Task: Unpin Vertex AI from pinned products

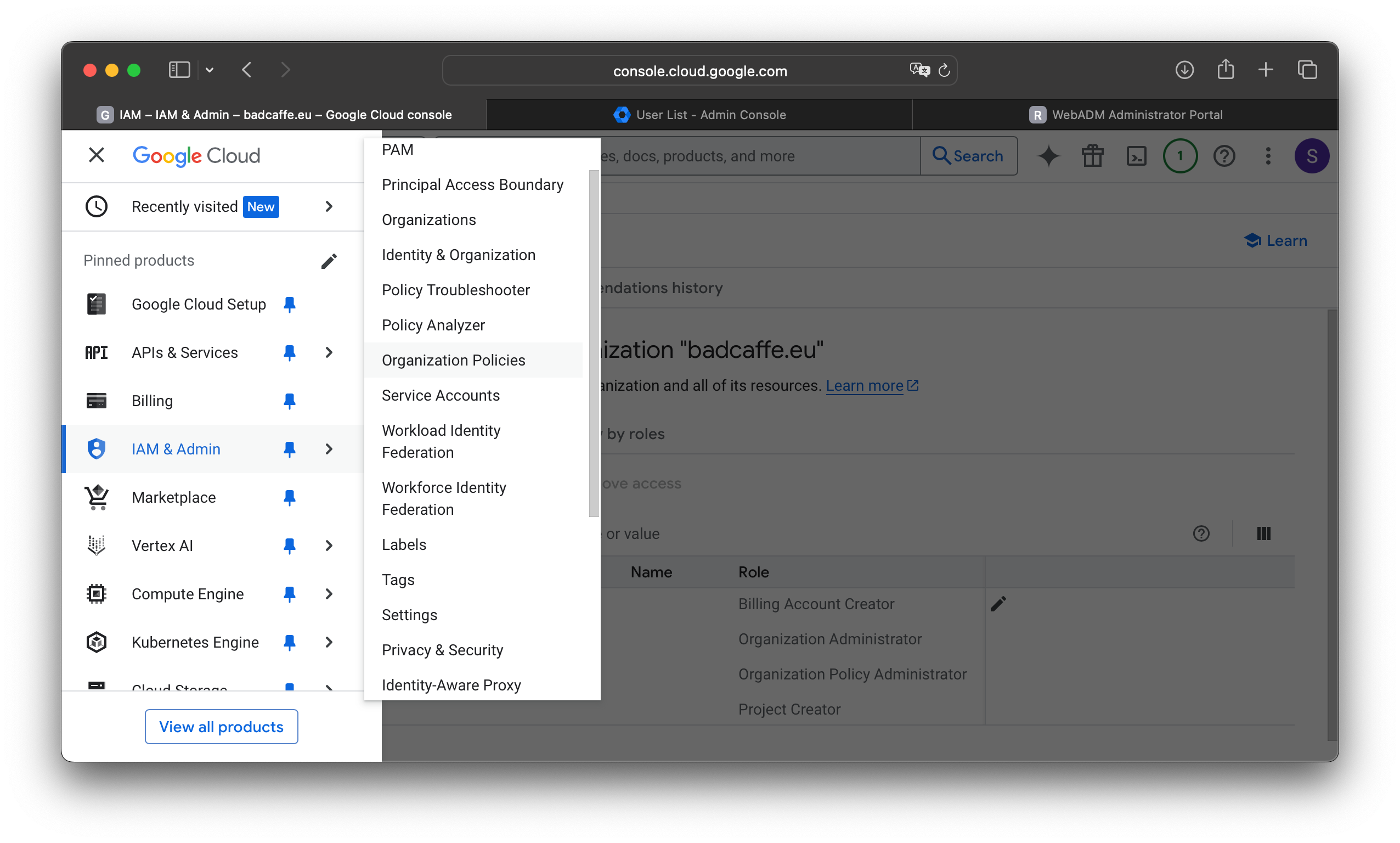Action: [290, 546]
